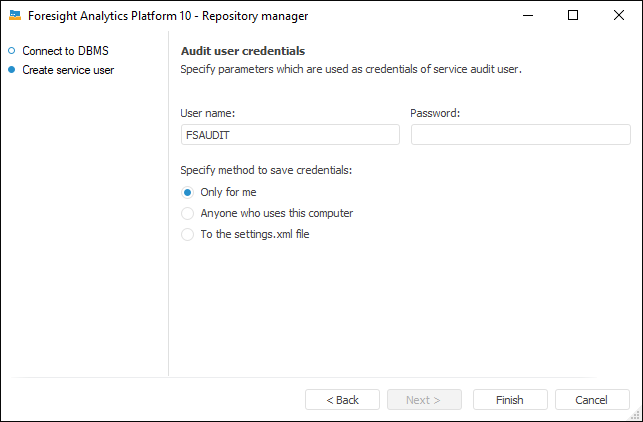This screenshot has width=643, height=422.
Task: Click the "Audit user credentials" heading
Action: click(243, 50)
